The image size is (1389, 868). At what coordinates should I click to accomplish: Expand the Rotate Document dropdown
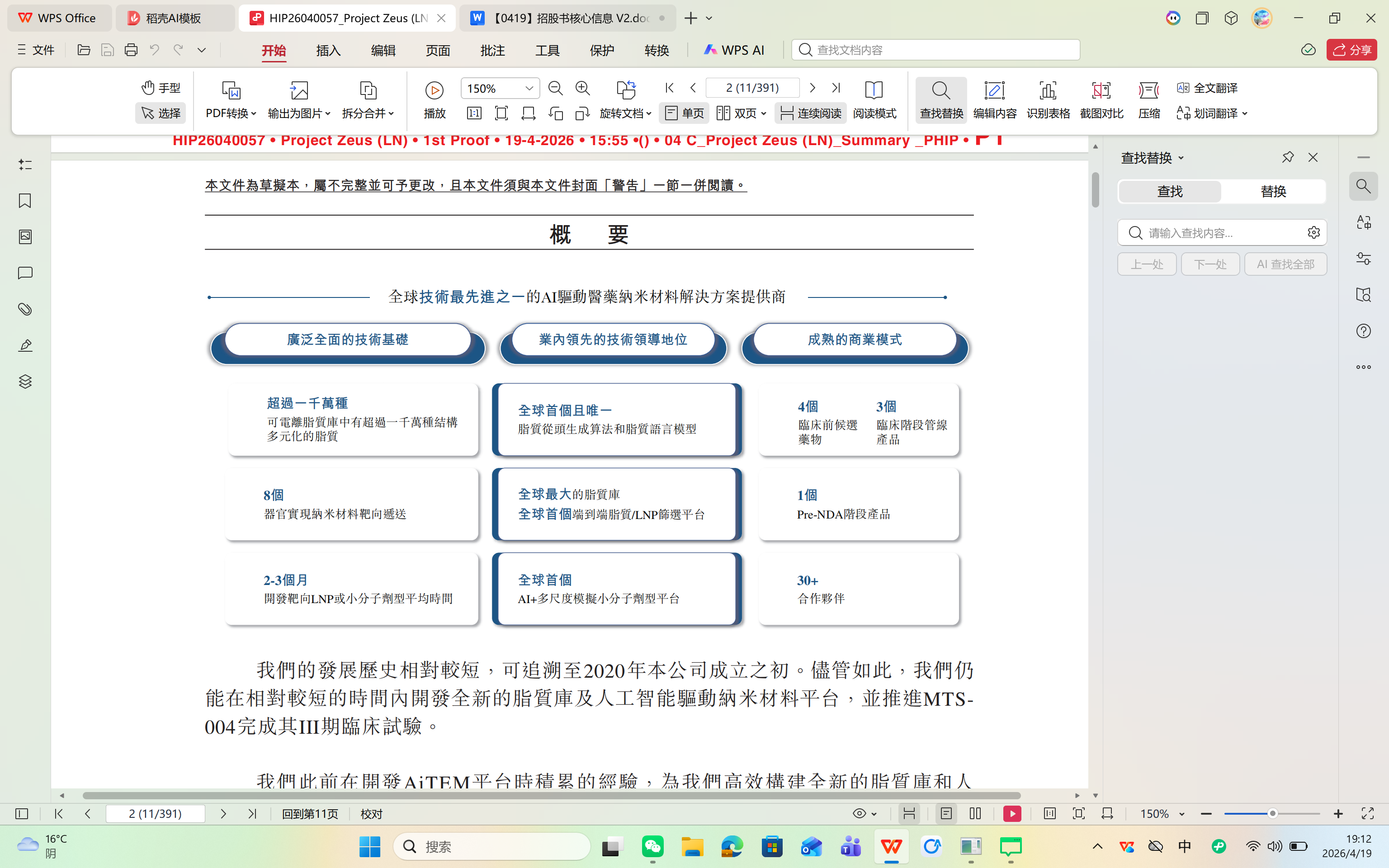626,113
